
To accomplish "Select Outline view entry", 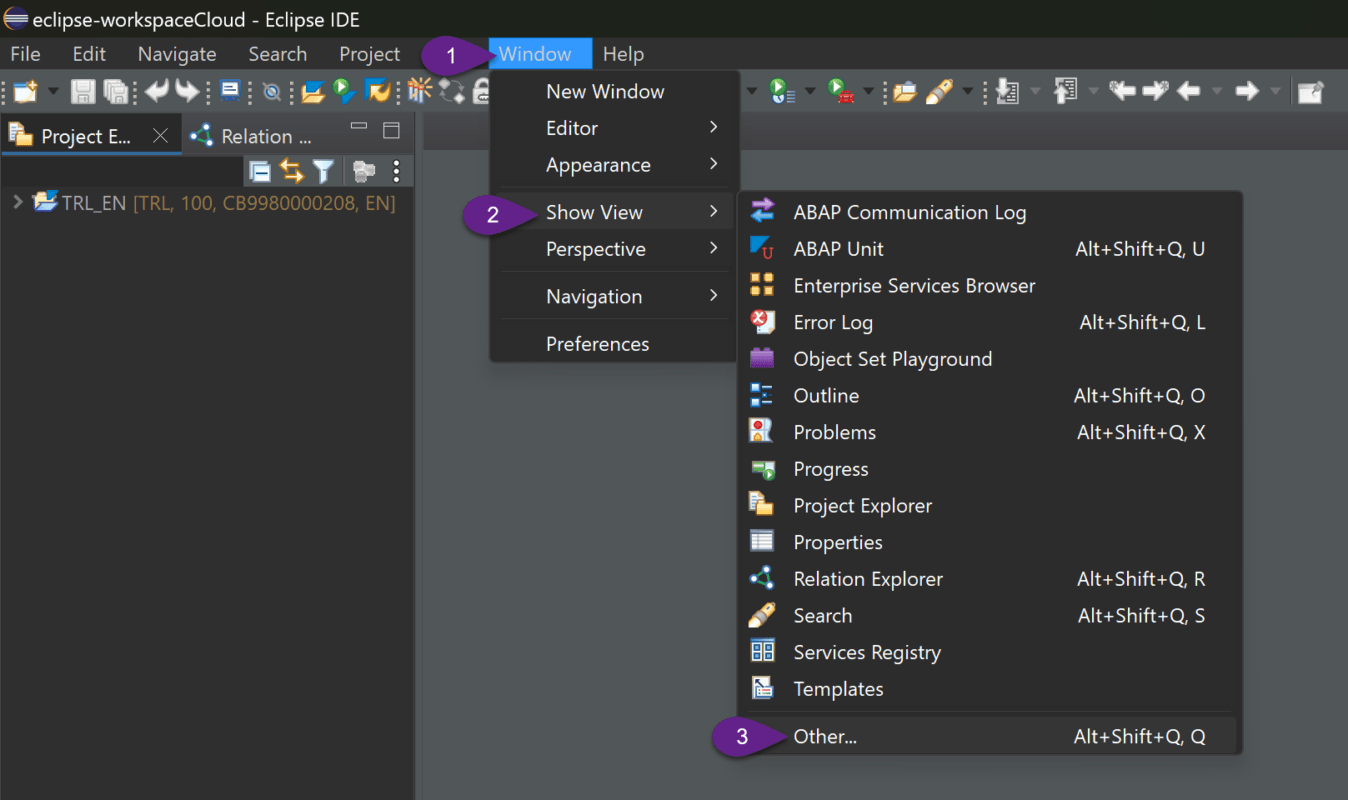I will pos(990,396).
